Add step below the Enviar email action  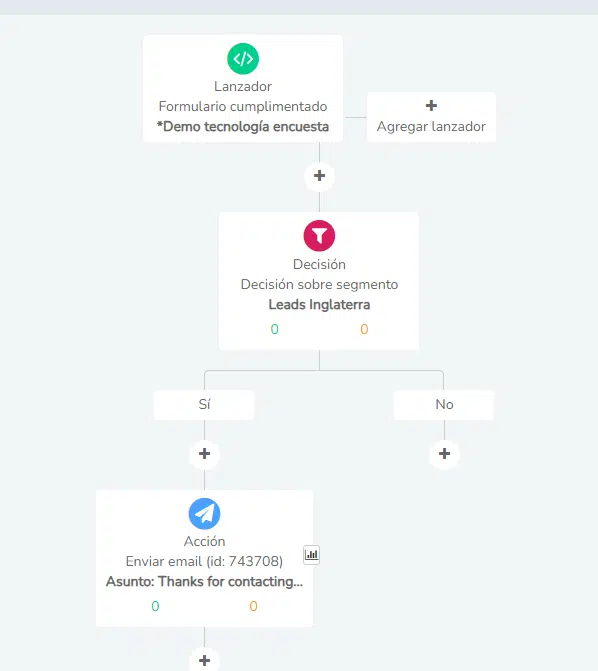click(x=205, y=660)
